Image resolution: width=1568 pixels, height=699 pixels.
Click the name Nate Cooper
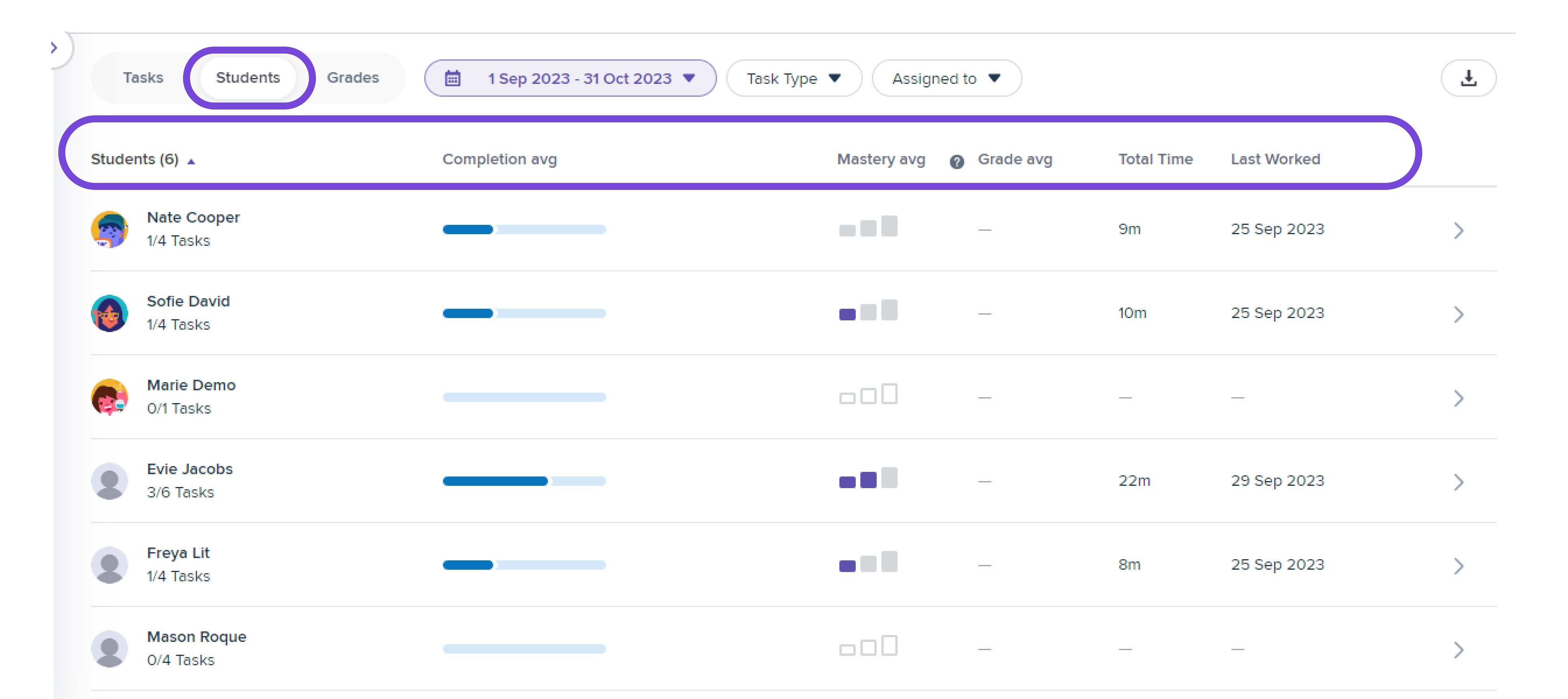(193, 217)
